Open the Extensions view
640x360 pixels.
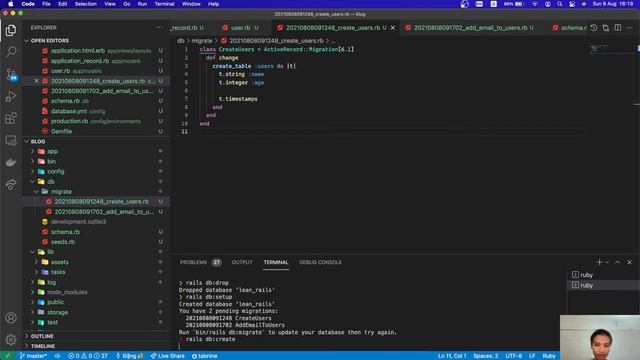tap(11, 118)
